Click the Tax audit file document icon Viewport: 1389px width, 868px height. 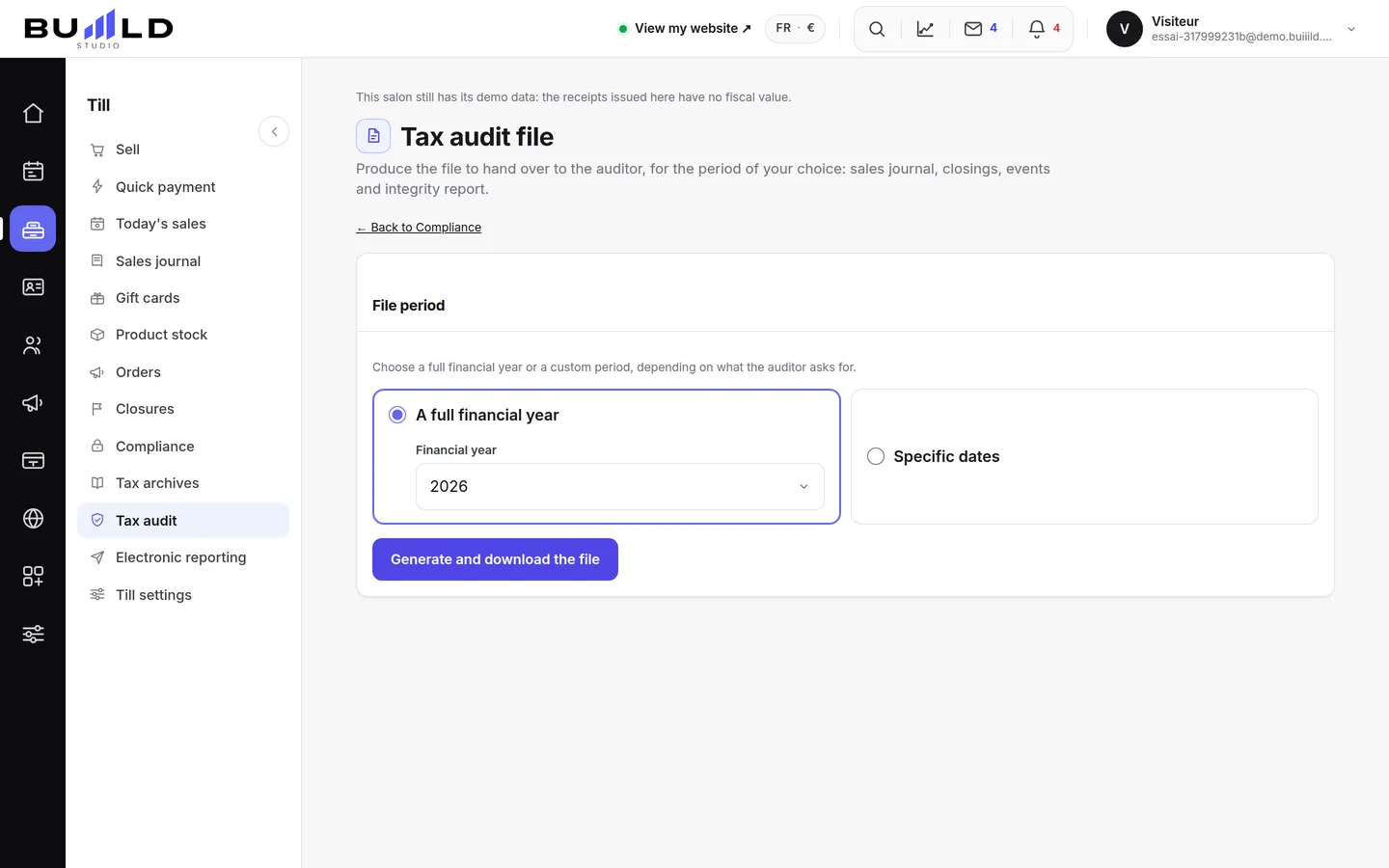point(373,136)
